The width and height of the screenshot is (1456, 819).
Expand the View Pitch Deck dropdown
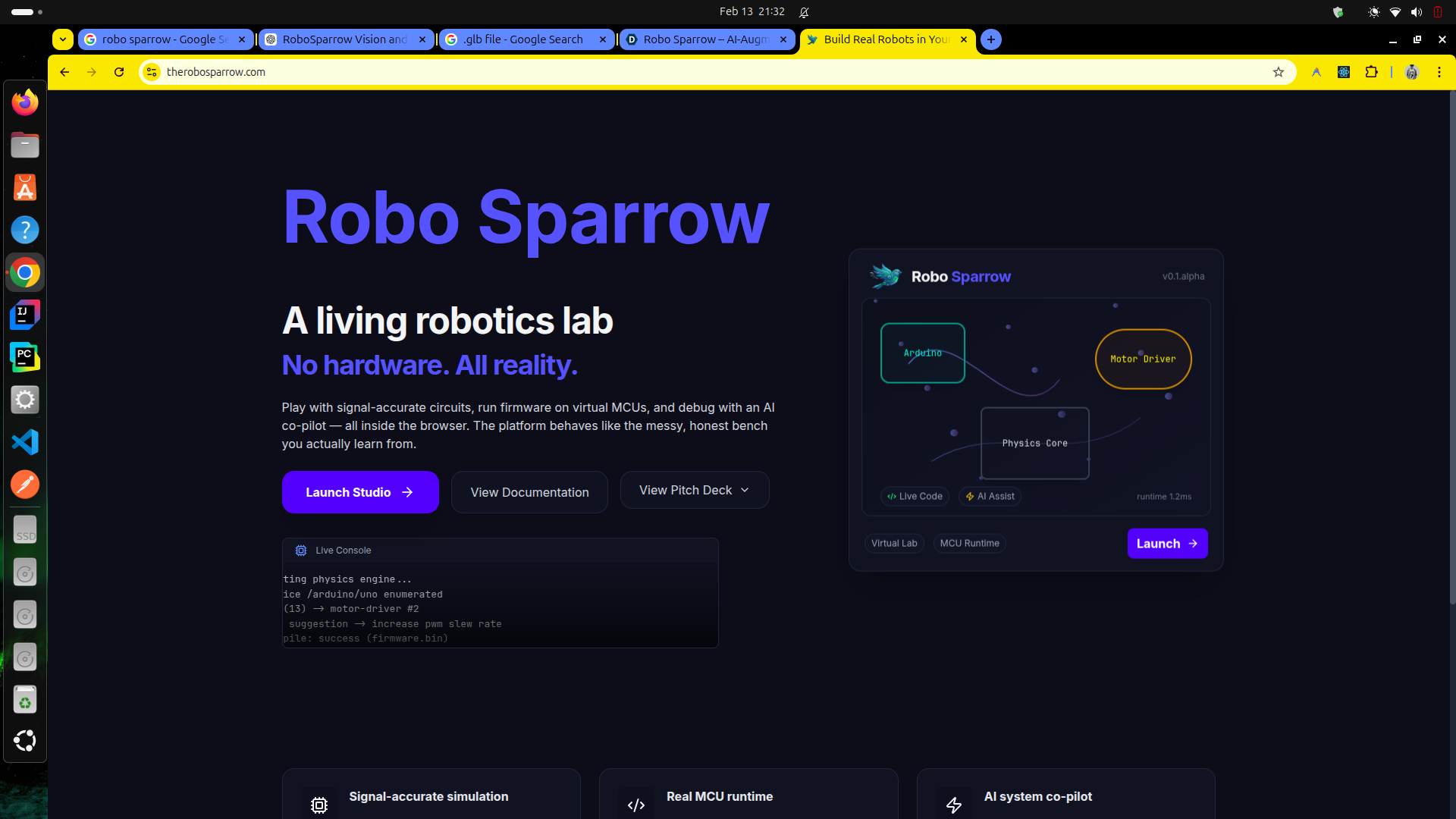[x=694, y=490]
